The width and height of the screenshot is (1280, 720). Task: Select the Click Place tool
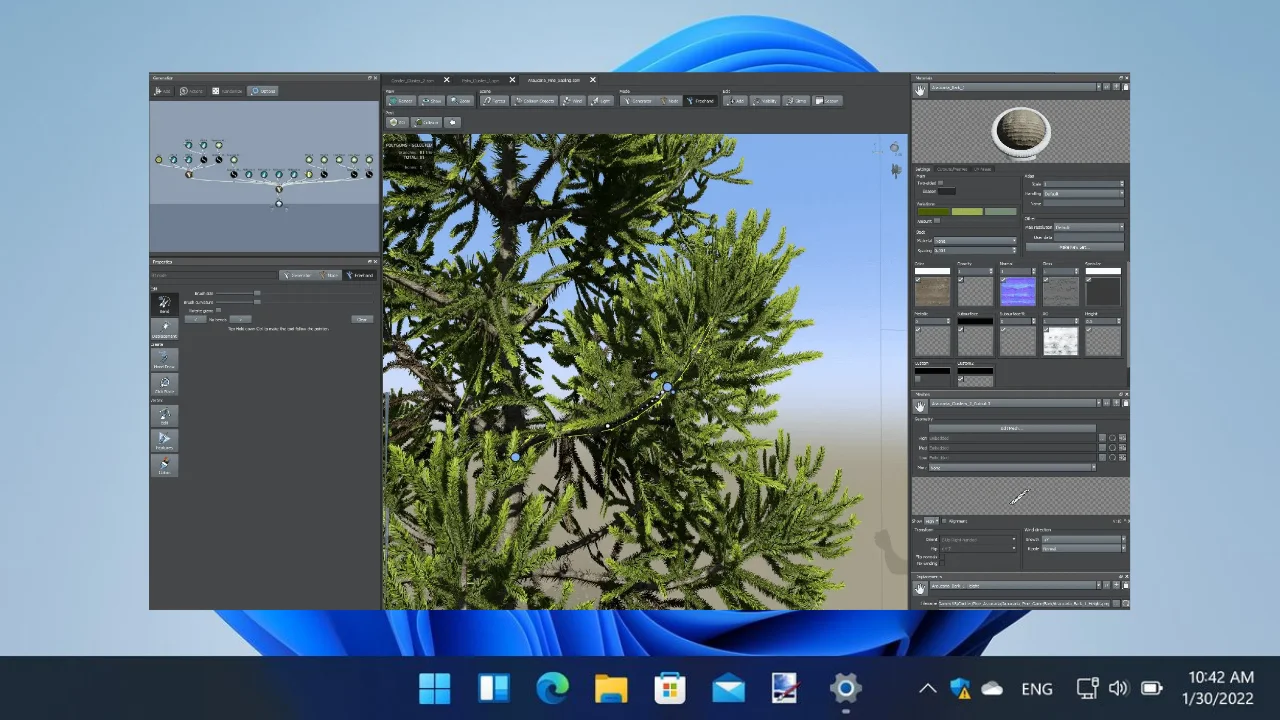tap(164, 384)
